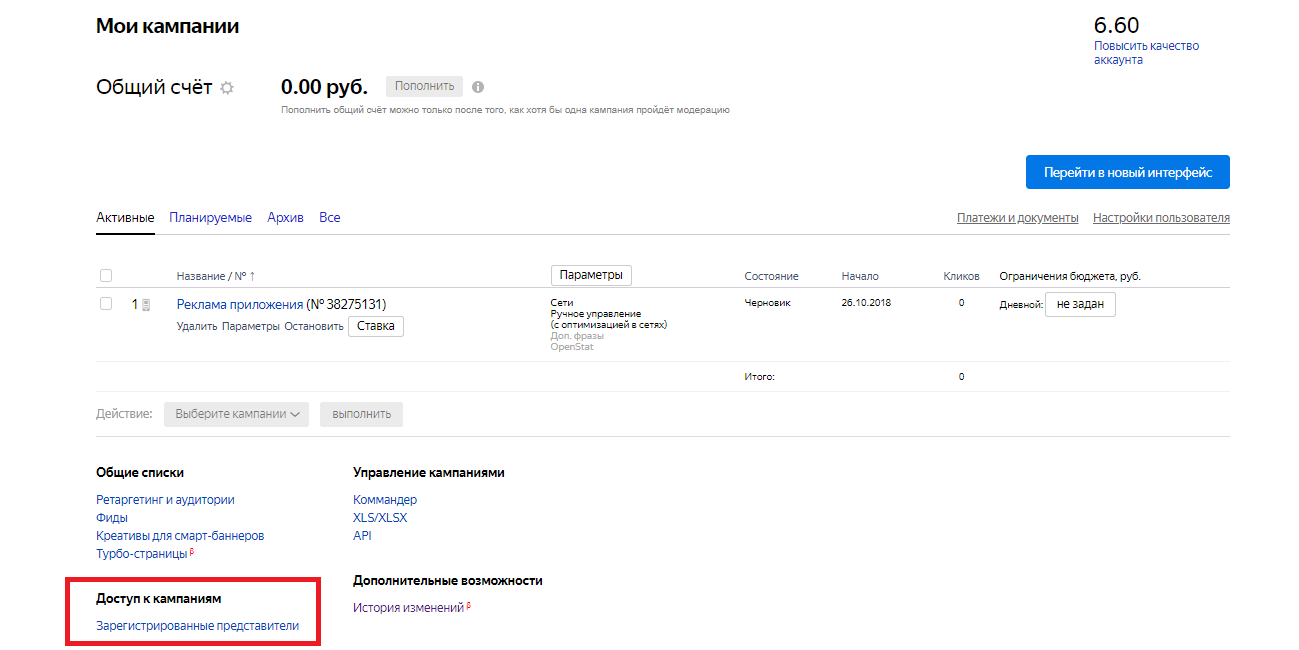1299x650 pixels.
Task: Switch to the Планируемые tab
Action: click(x=210, y=217)
